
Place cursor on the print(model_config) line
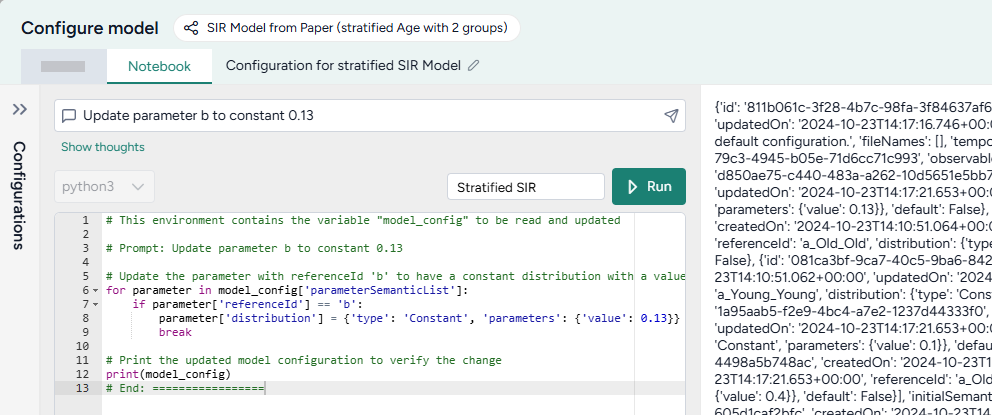pos(168,374)
